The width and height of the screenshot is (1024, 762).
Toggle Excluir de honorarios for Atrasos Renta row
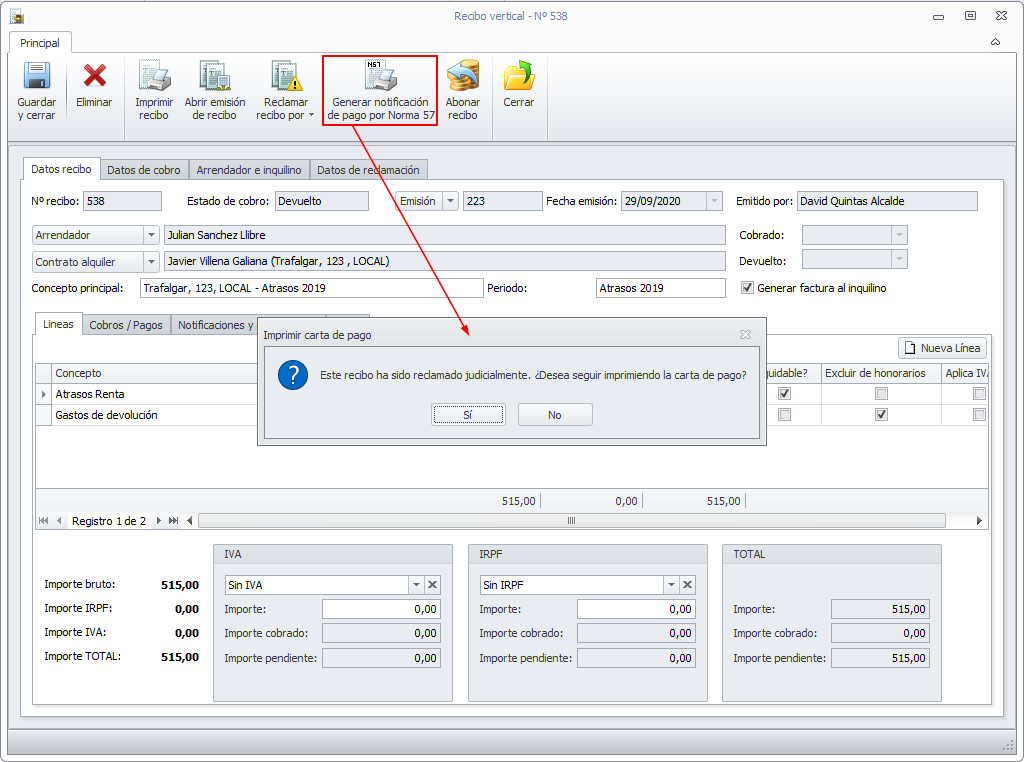tap(881, 394)
